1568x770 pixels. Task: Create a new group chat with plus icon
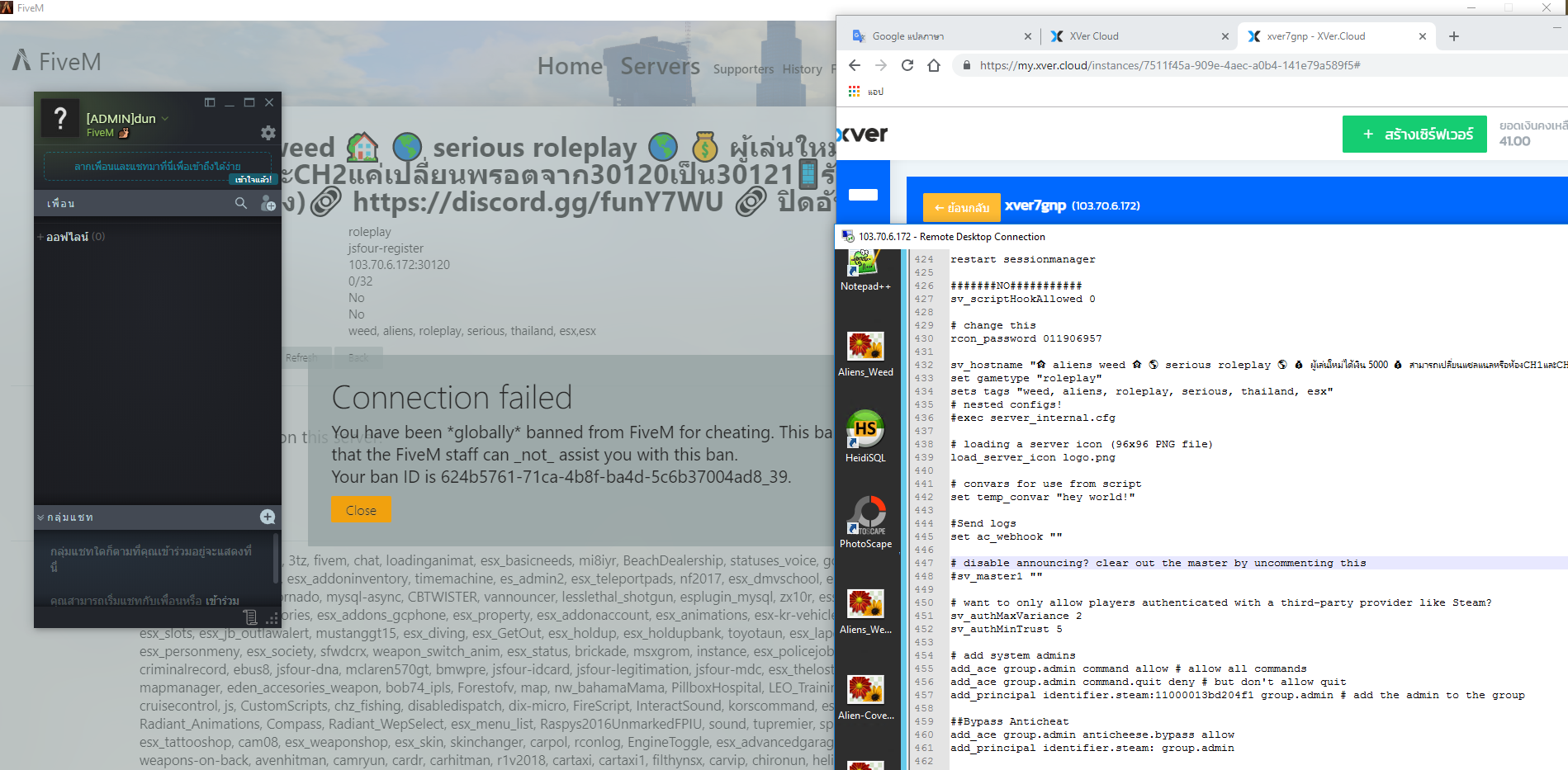tap(268, 517)
